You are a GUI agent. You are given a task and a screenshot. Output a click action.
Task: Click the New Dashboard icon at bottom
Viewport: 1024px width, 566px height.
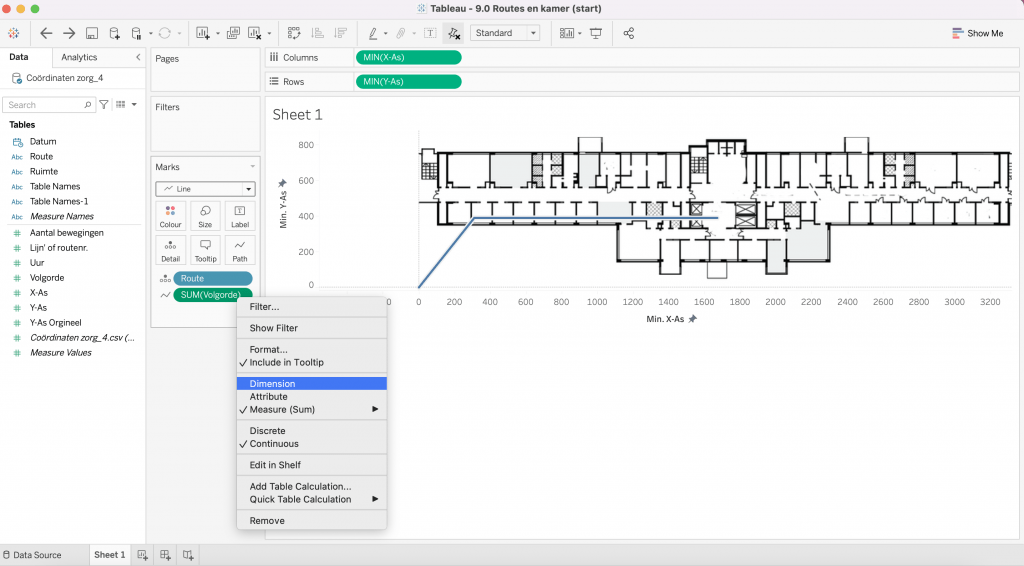coord(166,555)
